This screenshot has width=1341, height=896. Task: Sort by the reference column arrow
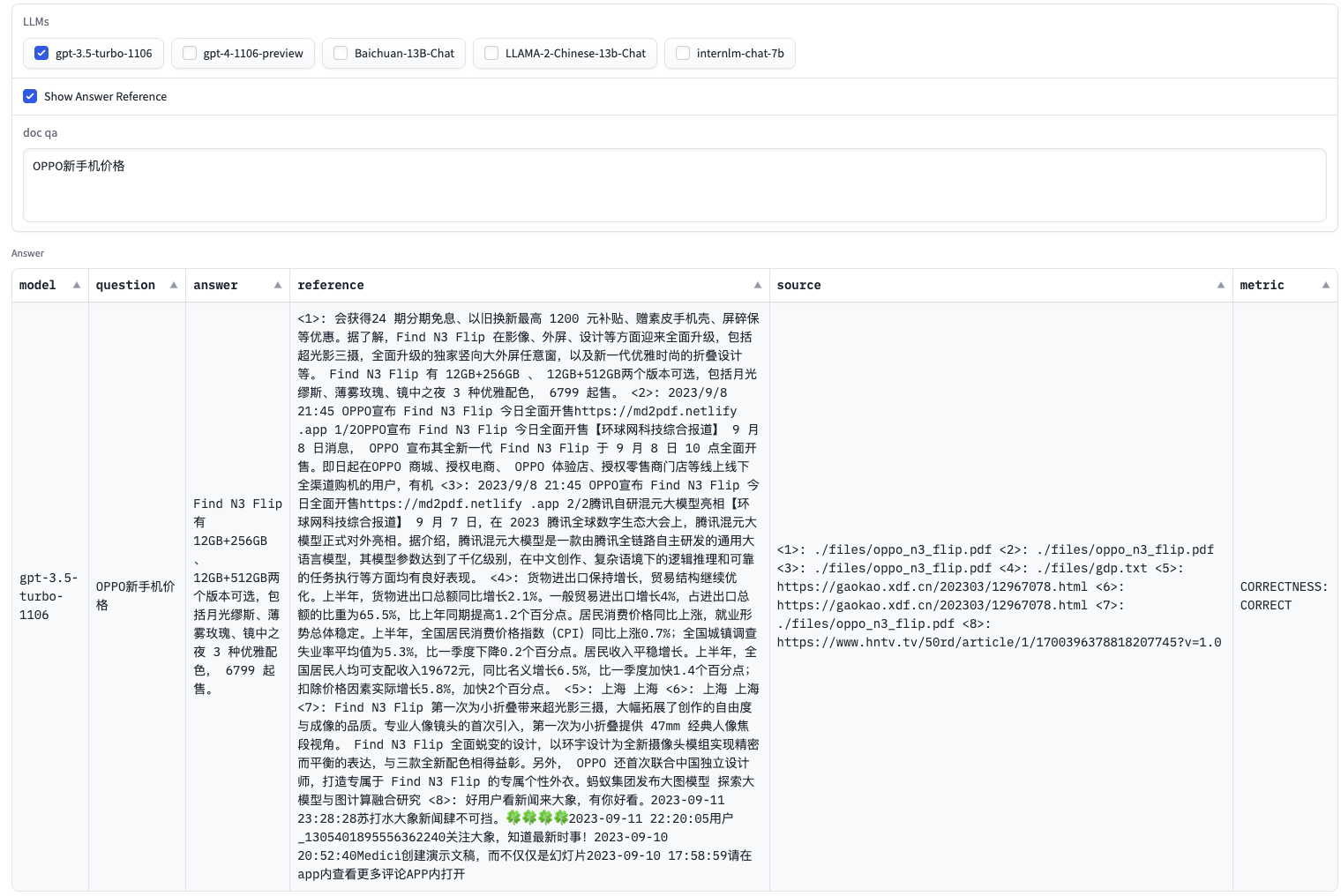click(x=758, y=285)
